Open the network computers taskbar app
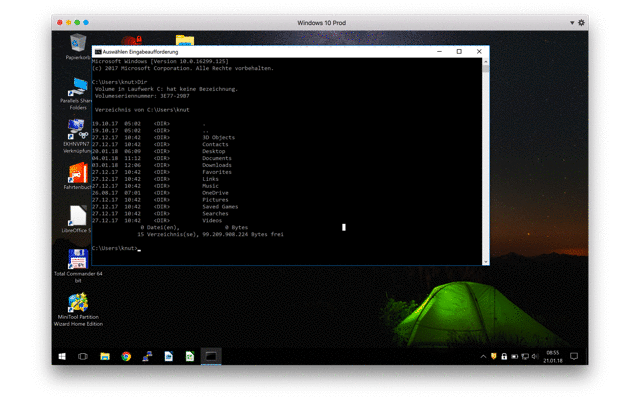Screen dimensions: 640x400 click(147, 356)
